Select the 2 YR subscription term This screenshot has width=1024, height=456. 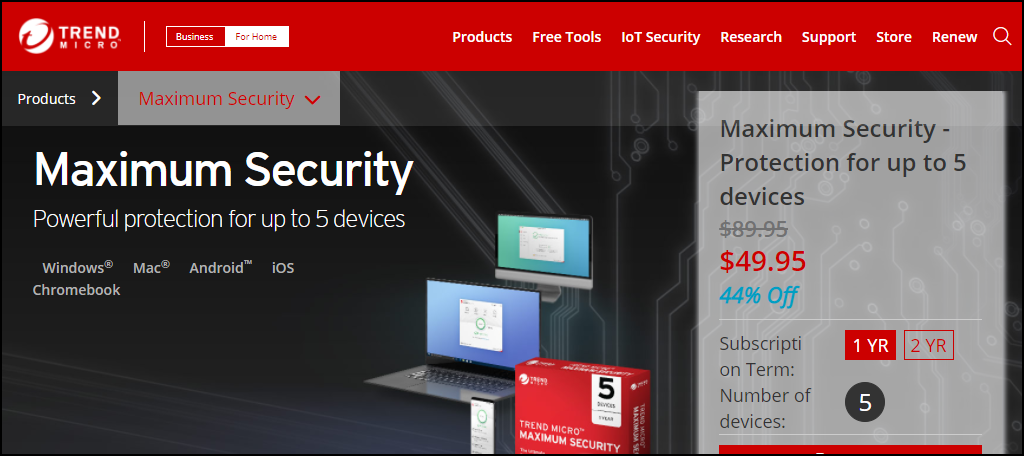(x=929, y=346)
